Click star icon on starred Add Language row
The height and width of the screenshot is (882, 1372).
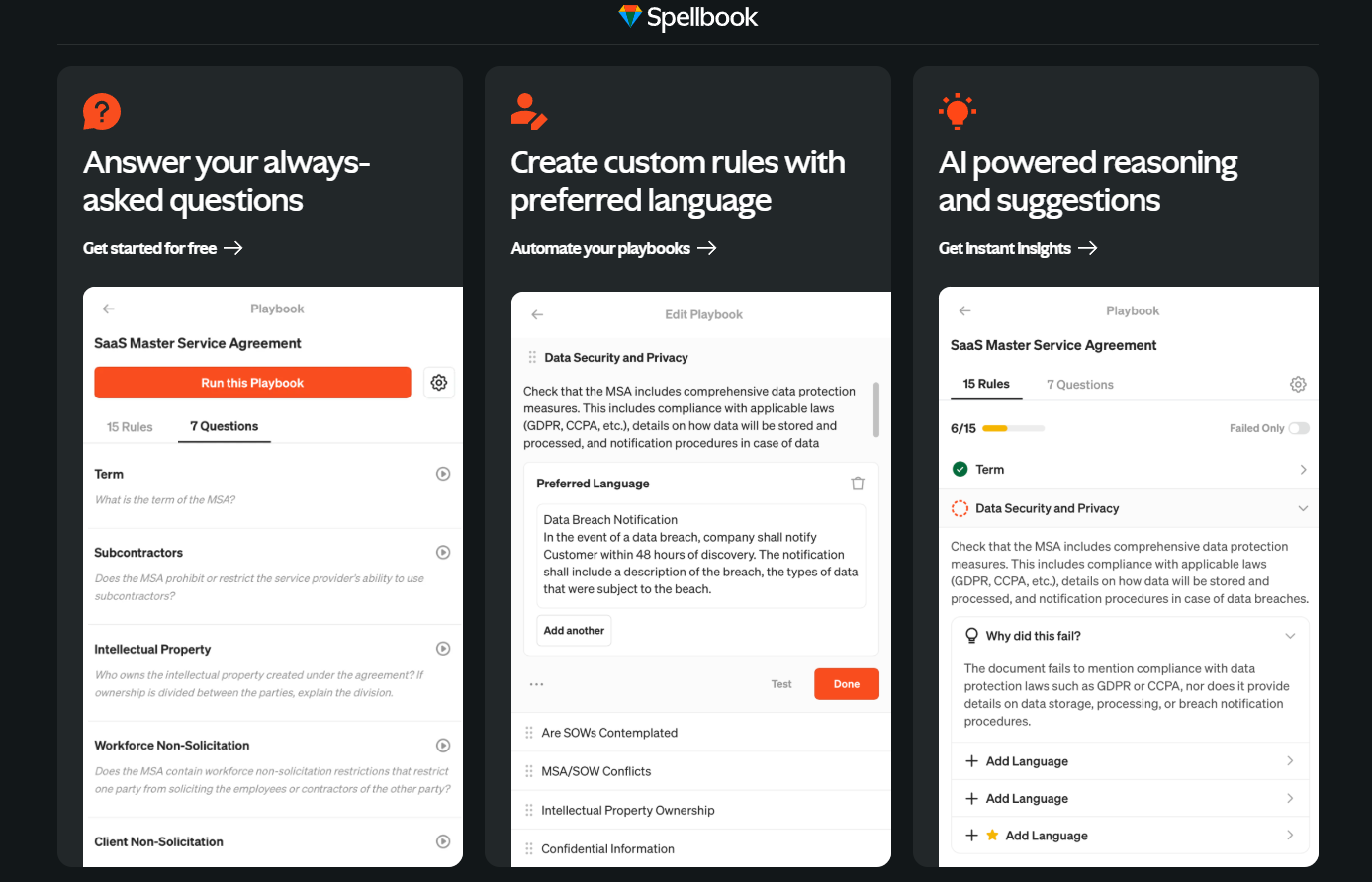tap(992, 836)
